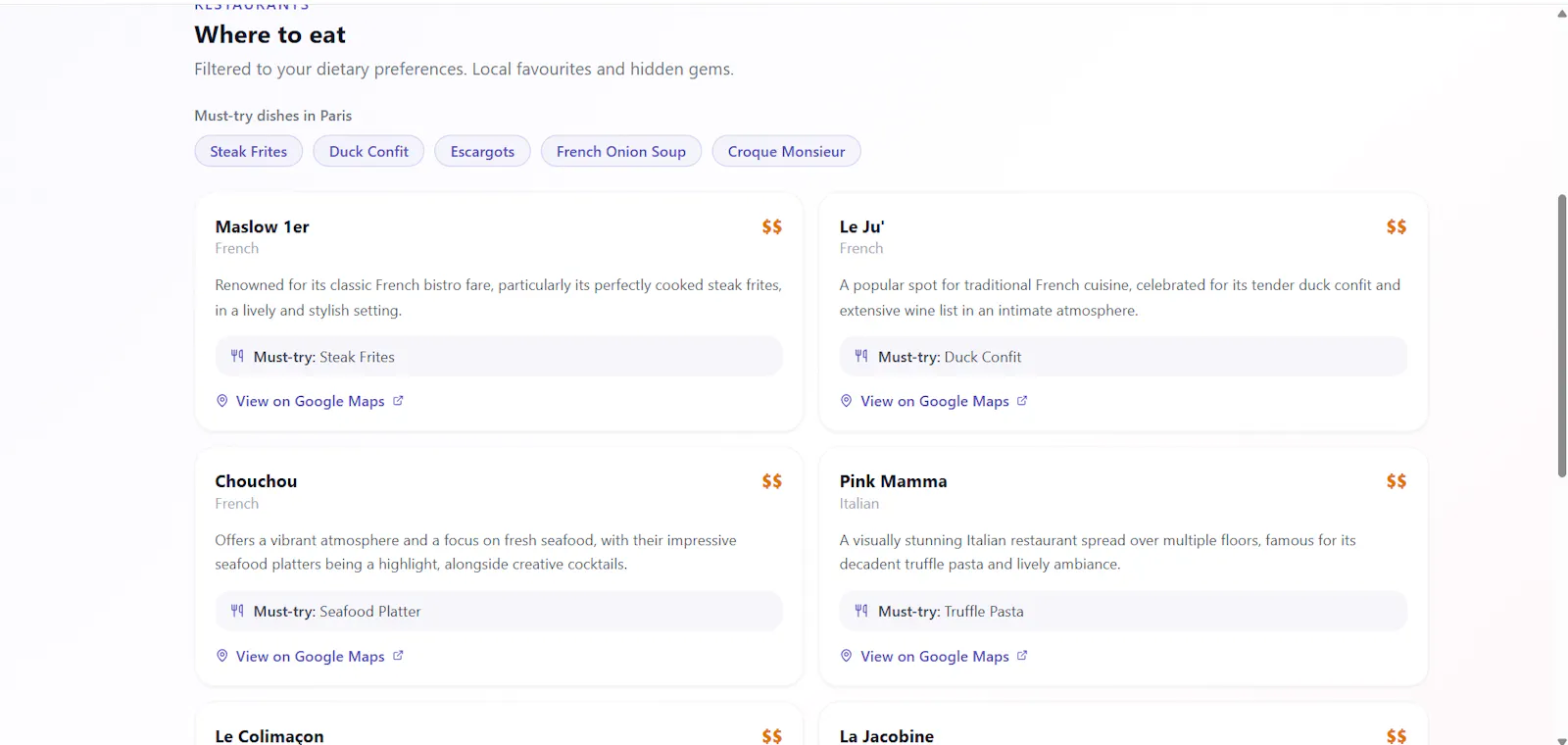Viewport: 1568px width, 745px height.
Task: Pick the Croque Monsieur chip
Action: tap(786, 151)
